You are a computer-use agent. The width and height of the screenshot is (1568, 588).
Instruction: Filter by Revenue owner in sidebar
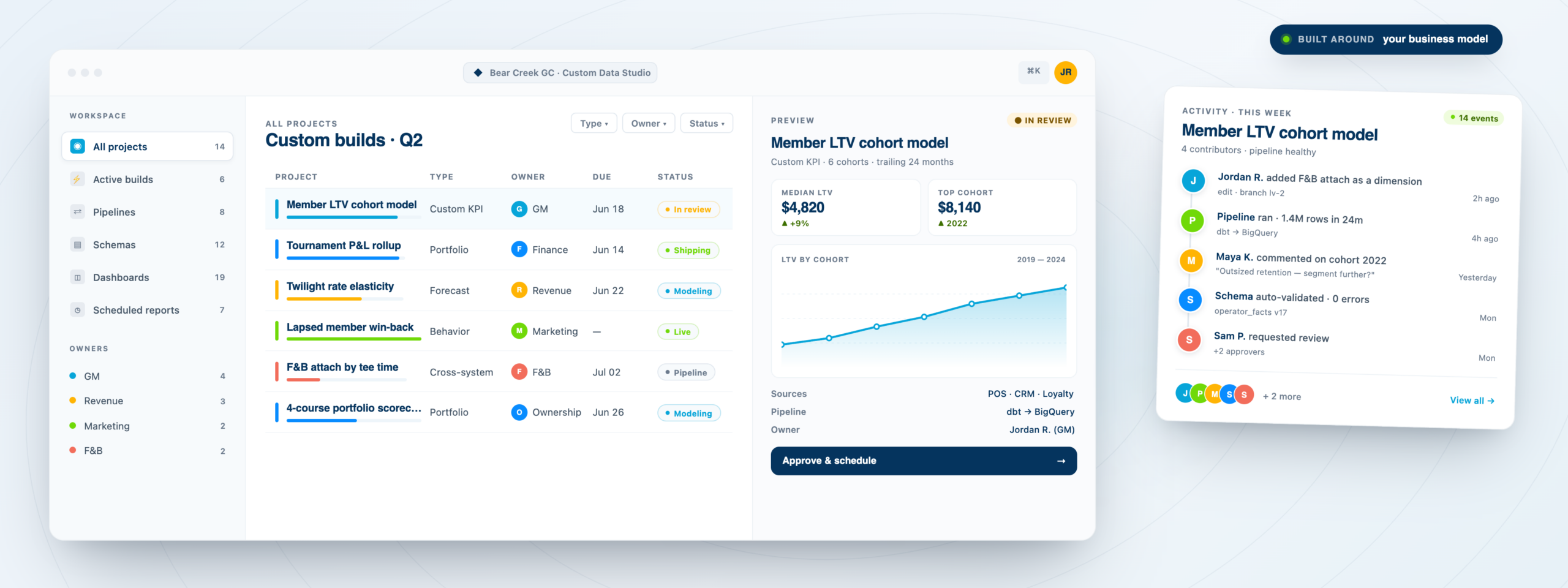(148, 401)
